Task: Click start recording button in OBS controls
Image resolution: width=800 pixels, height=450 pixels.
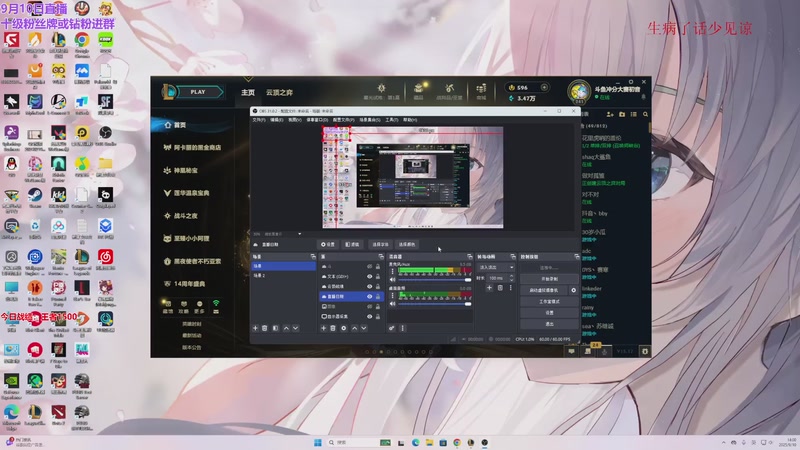Action: tap(549, 279)
